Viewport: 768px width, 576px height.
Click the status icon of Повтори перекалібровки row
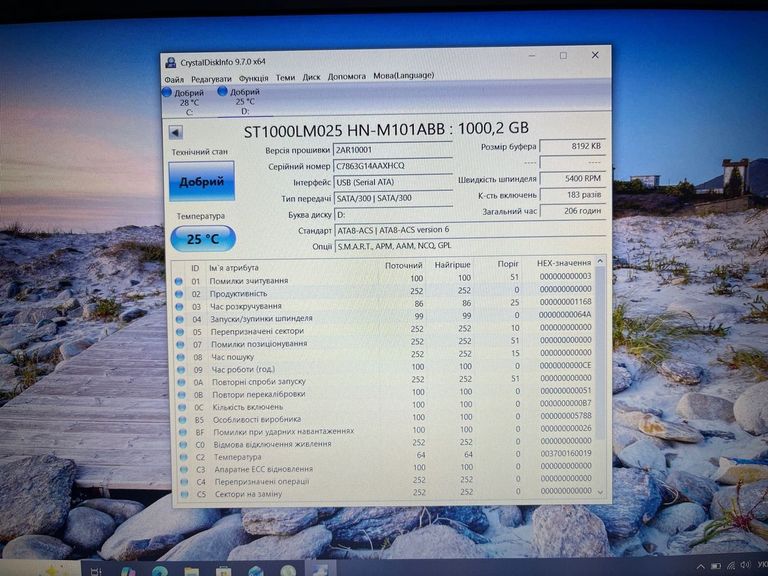182,395
